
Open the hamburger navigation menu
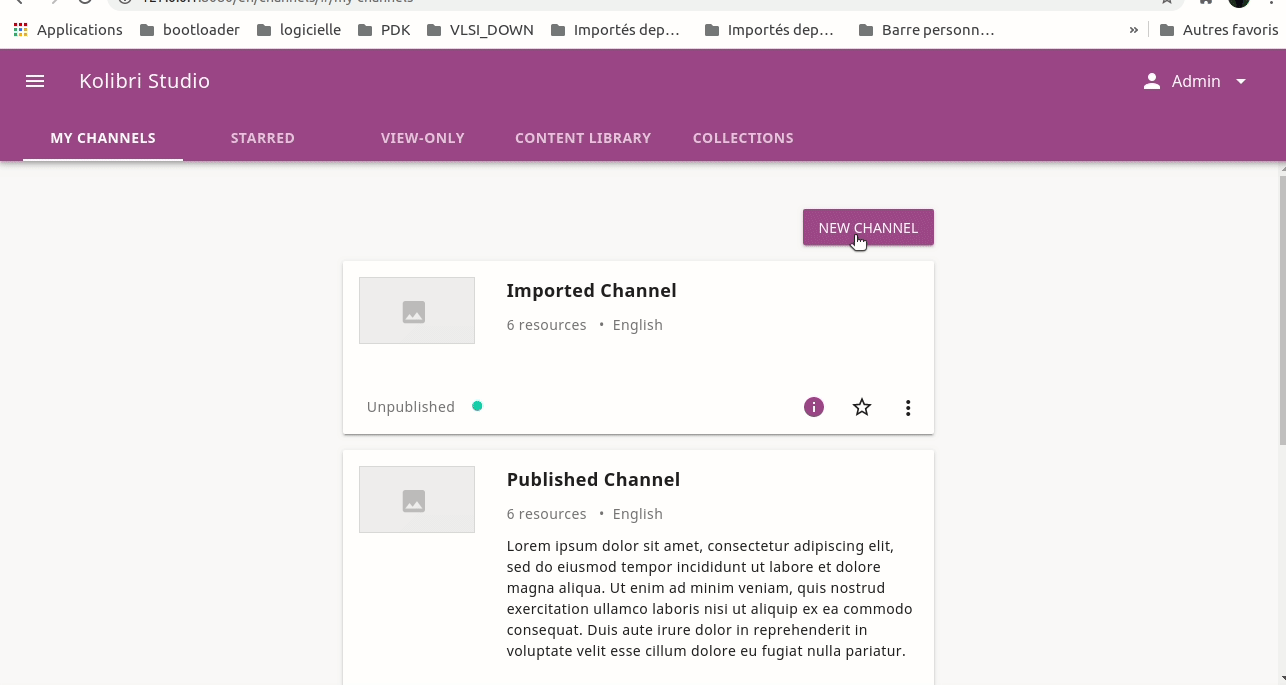(x=35, y=81)
